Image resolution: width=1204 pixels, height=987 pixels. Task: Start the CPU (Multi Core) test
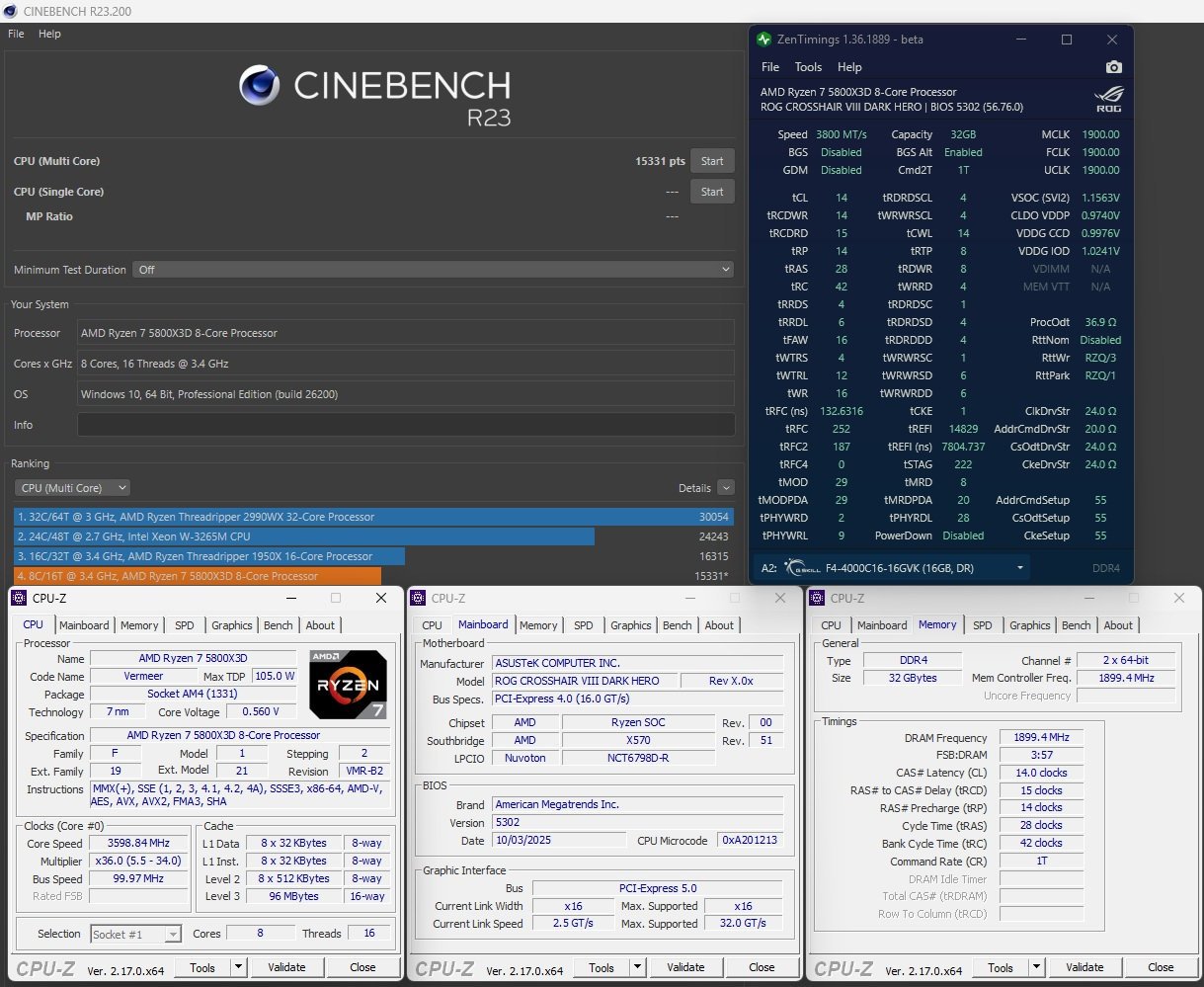(x=712, y=161)
